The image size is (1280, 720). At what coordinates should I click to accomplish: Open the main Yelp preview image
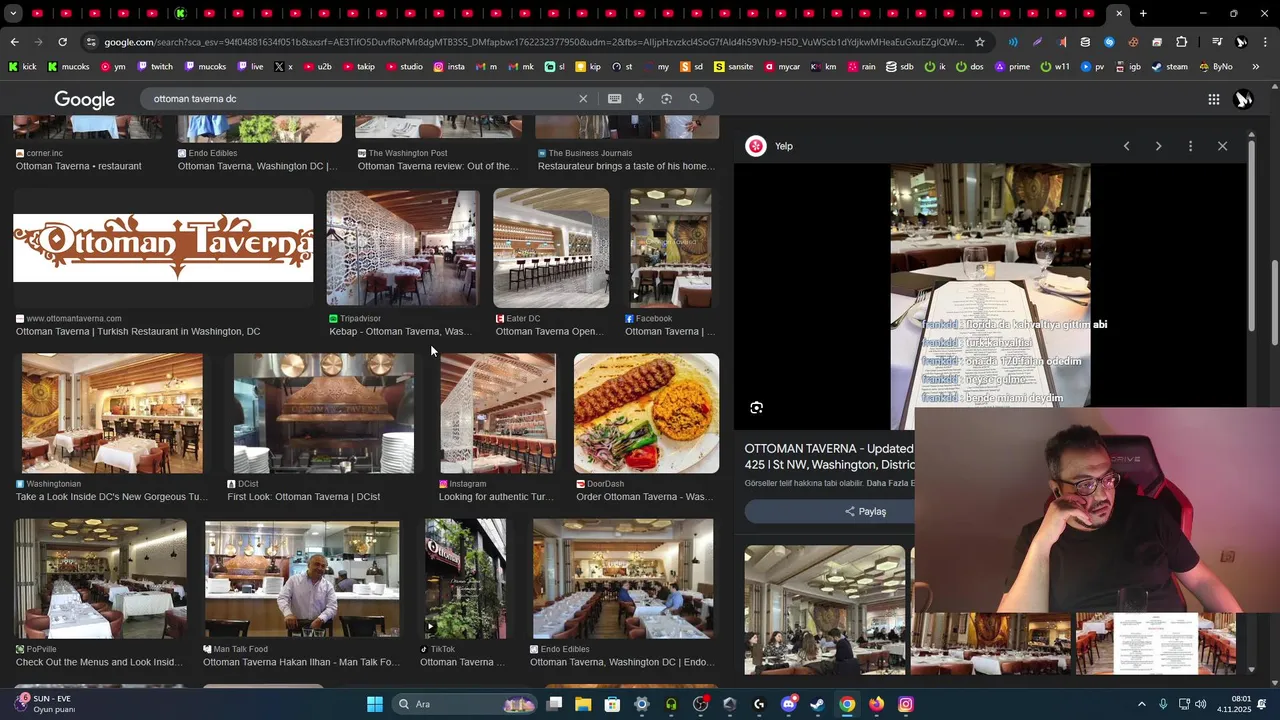(990, 297)
